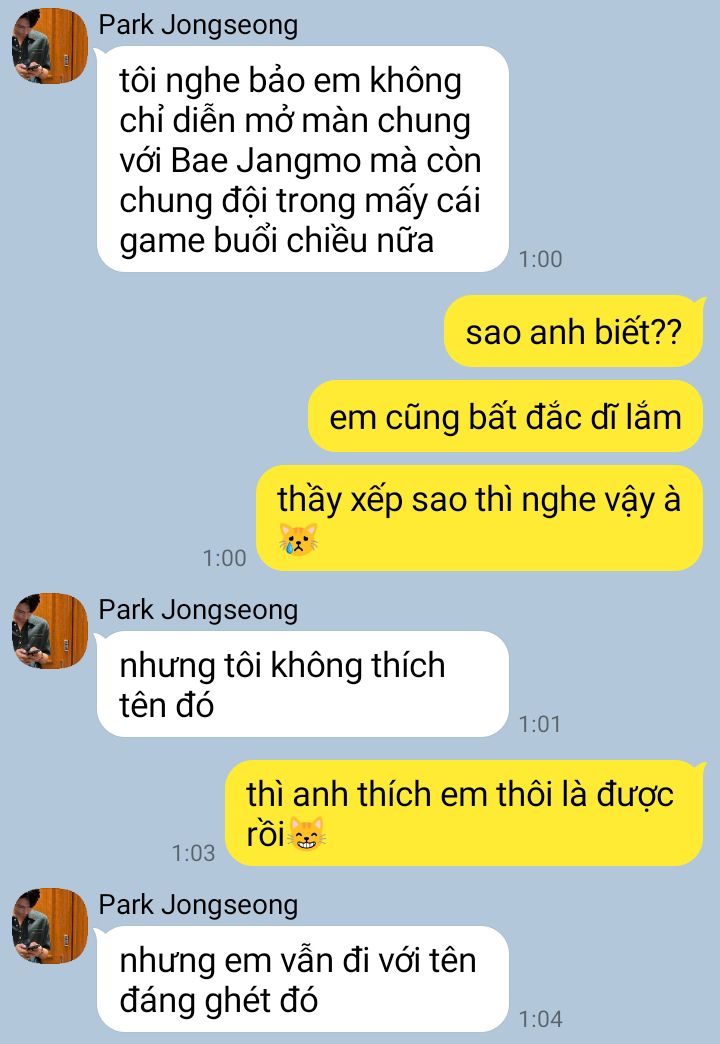The width and height of the screenshot is (720, 1044).
Task: Click the crying cat emoji
Action: coord(298,539)
